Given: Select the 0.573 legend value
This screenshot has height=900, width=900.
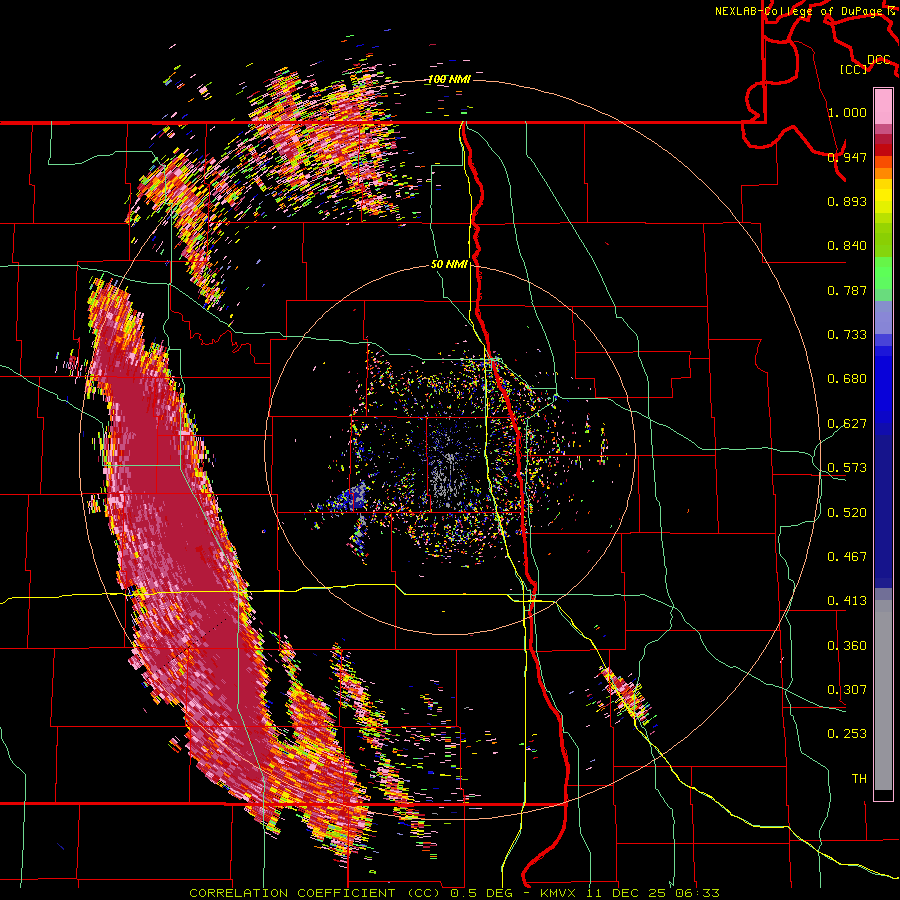Looking at the screenshot, I should click(x=847, y=468).
